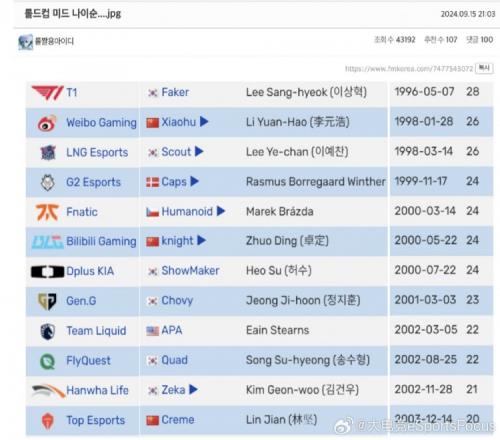
Task: Click the fmkorea post URL
Action: pos(409,69)
